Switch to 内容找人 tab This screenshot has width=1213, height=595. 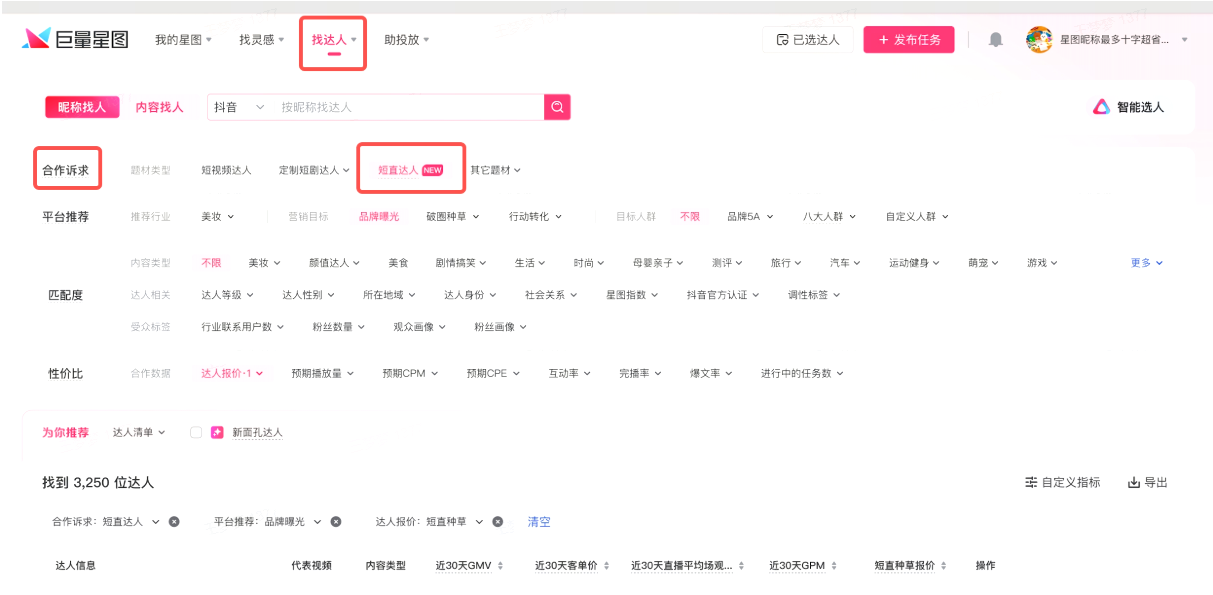(159, 107)
